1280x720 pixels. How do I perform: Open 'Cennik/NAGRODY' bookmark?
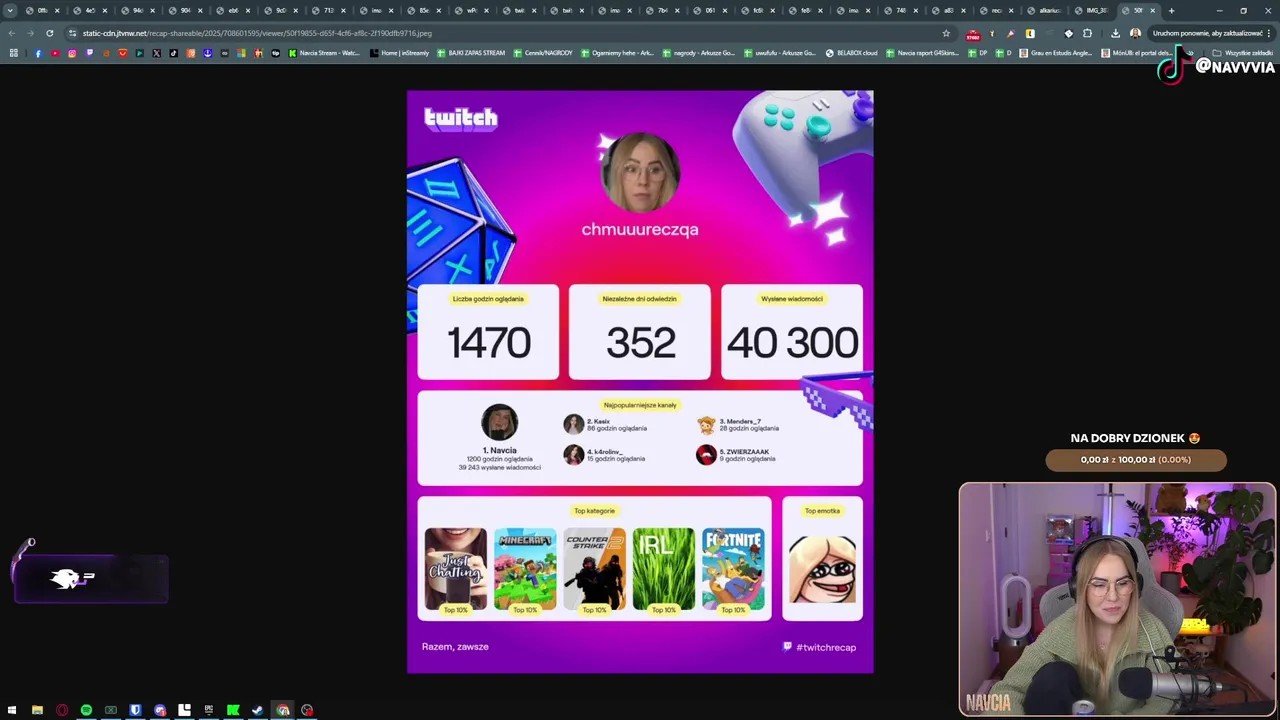(x=542, y=53)
